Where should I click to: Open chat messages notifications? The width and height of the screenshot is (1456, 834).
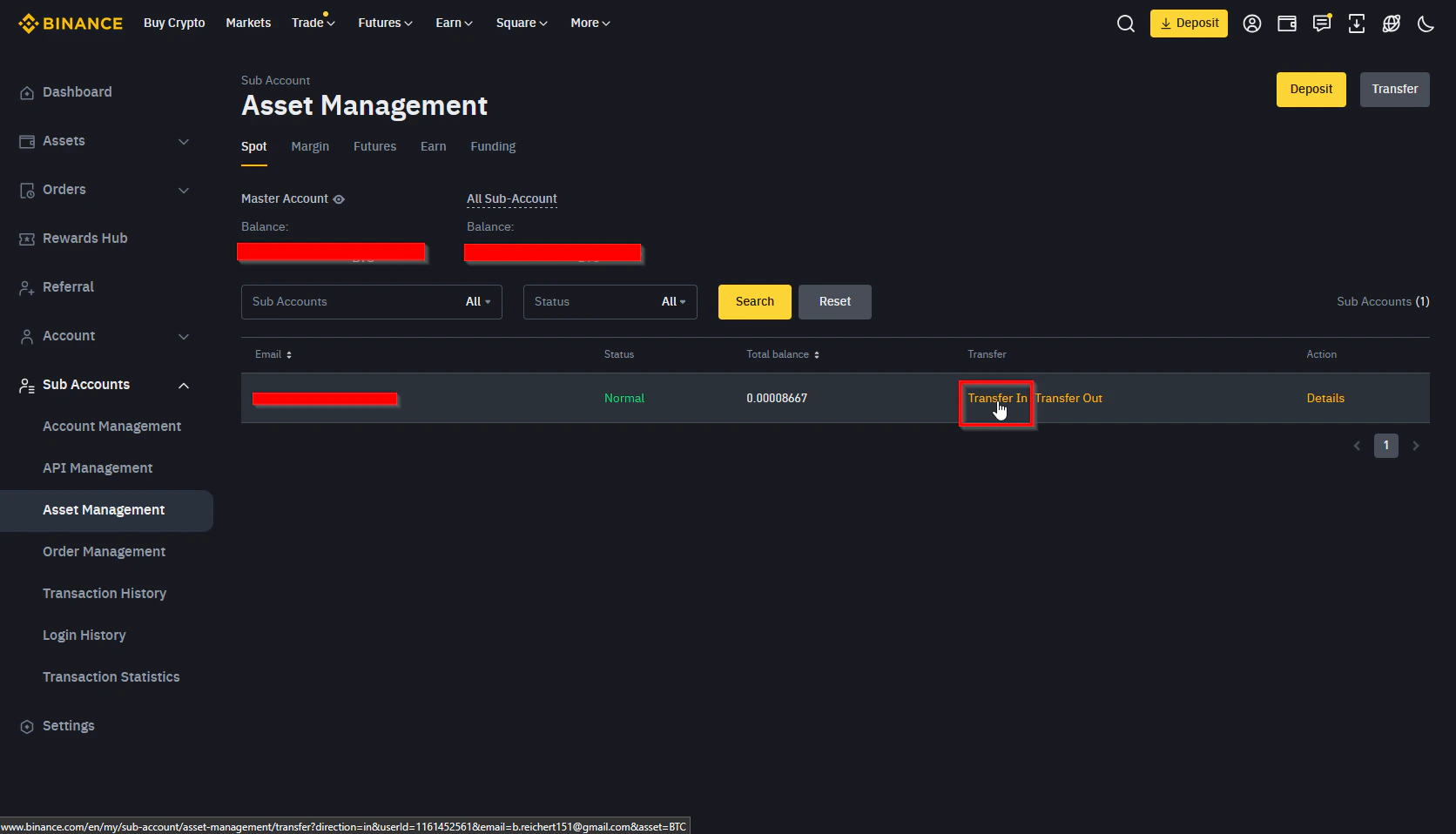coord(1321,24)
